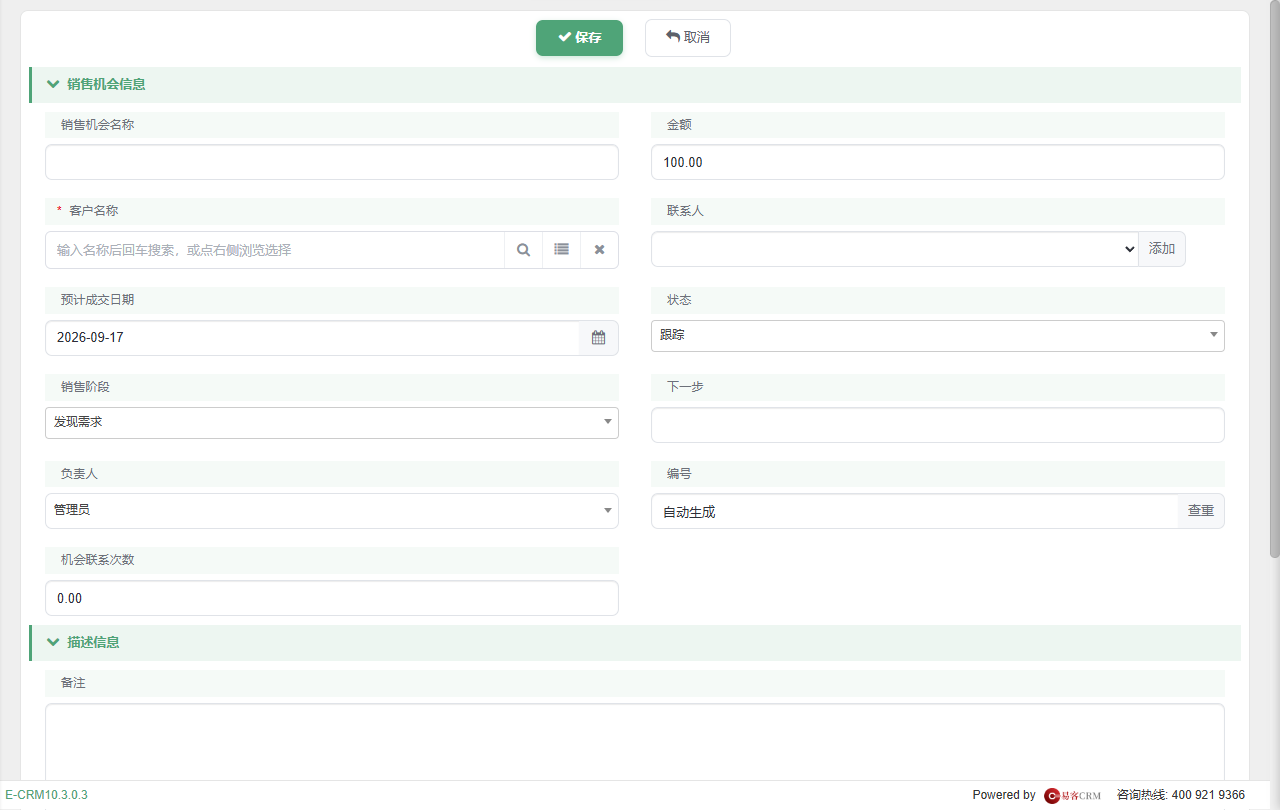The image size is (1280, 810).
Task: Expand the 销售阶段 dropdown showing 发现需求
Action: point(332,423)
